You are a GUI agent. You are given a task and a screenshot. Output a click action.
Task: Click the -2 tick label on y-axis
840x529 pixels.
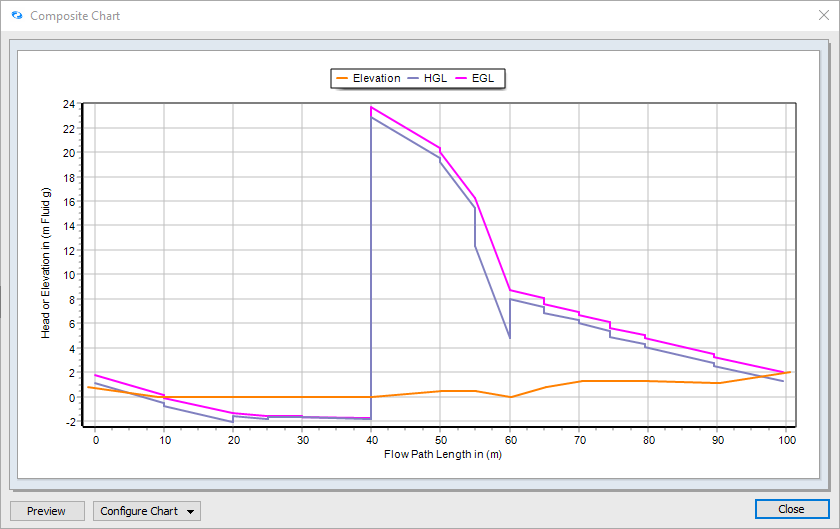(x=69, y=422)
